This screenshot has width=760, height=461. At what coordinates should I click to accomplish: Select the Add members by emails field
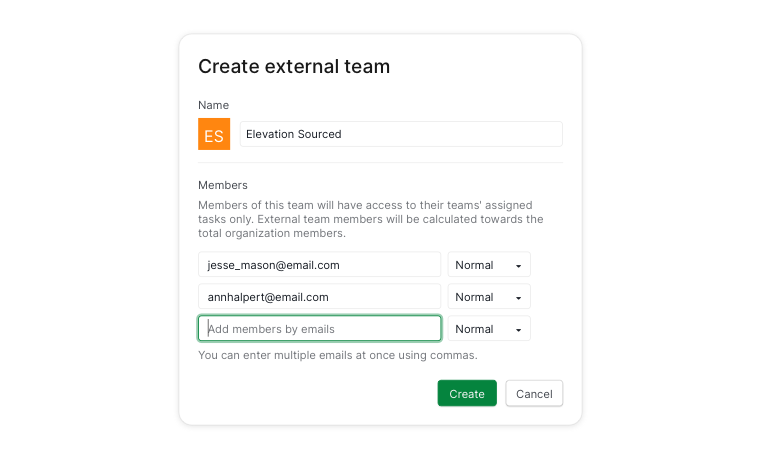(319, 329)
